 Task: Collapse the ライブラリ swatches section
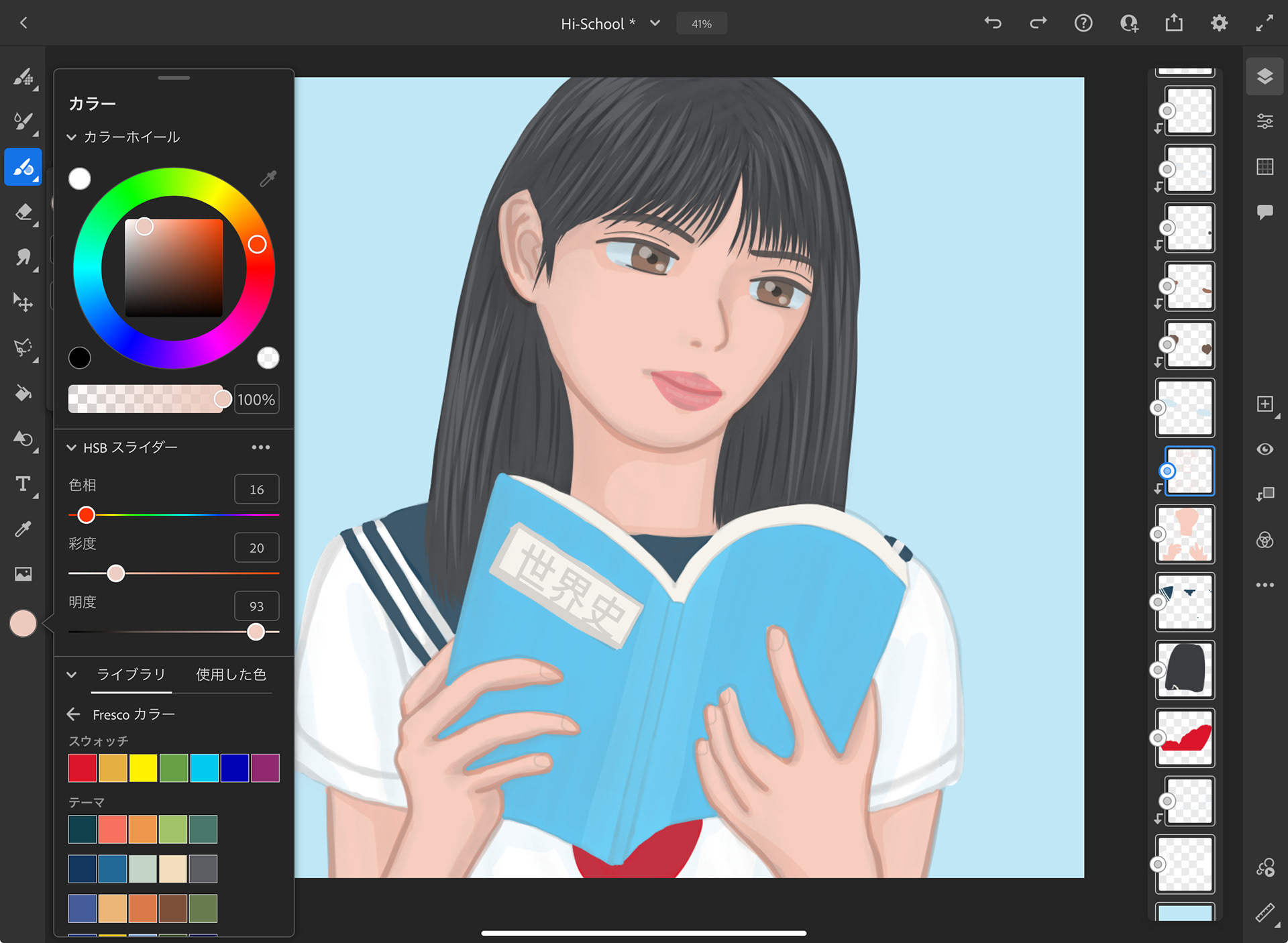72,675
